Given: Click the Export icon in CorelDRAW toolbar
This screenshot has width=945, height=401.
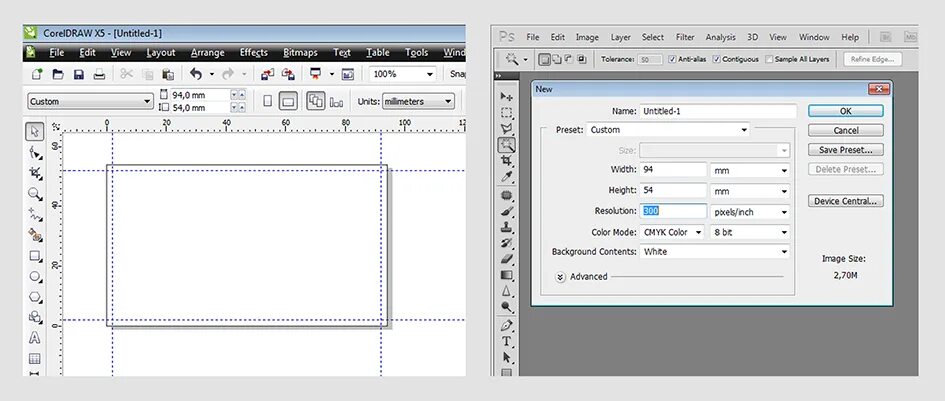Looking at the screenshot, I should click(x=289, y=74).
